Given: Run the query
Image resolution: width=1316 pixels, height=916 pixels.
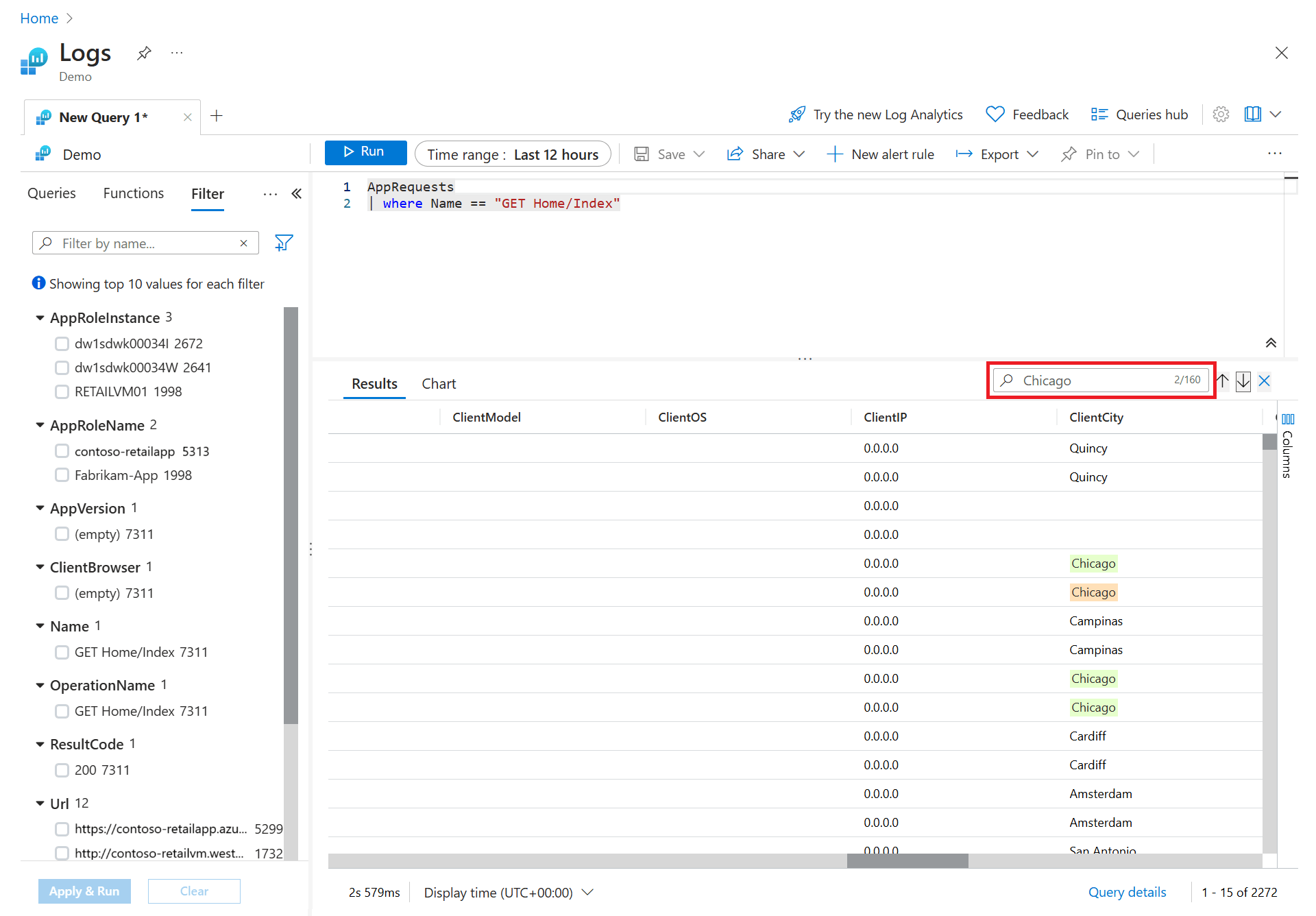Looking at the screenshot, I should [x=365, y=152].
